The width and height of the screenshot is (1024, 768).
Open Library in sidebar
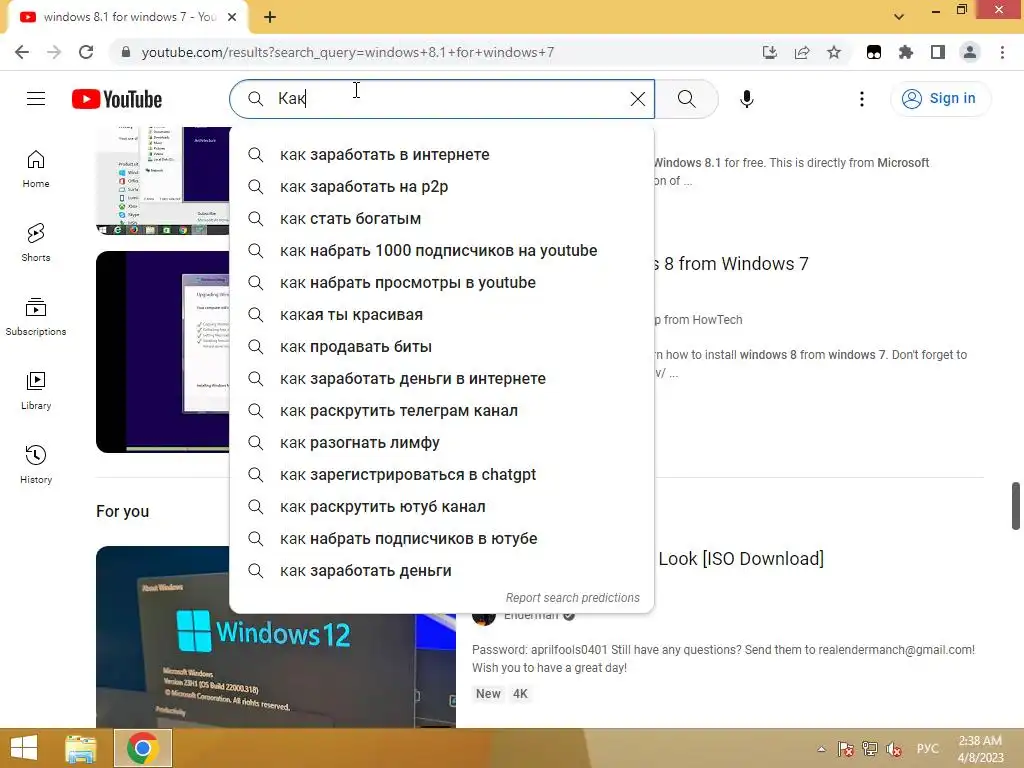coord(36,391)
